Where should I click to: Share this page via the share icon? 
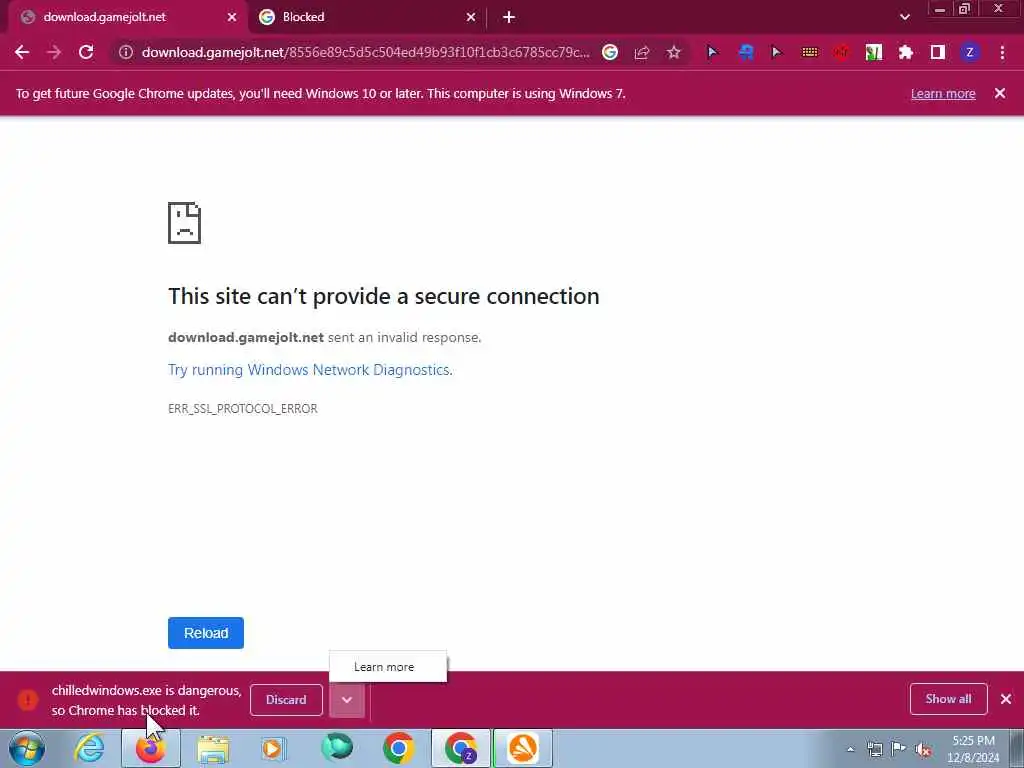pyautogui.click(x=641, y=52)
